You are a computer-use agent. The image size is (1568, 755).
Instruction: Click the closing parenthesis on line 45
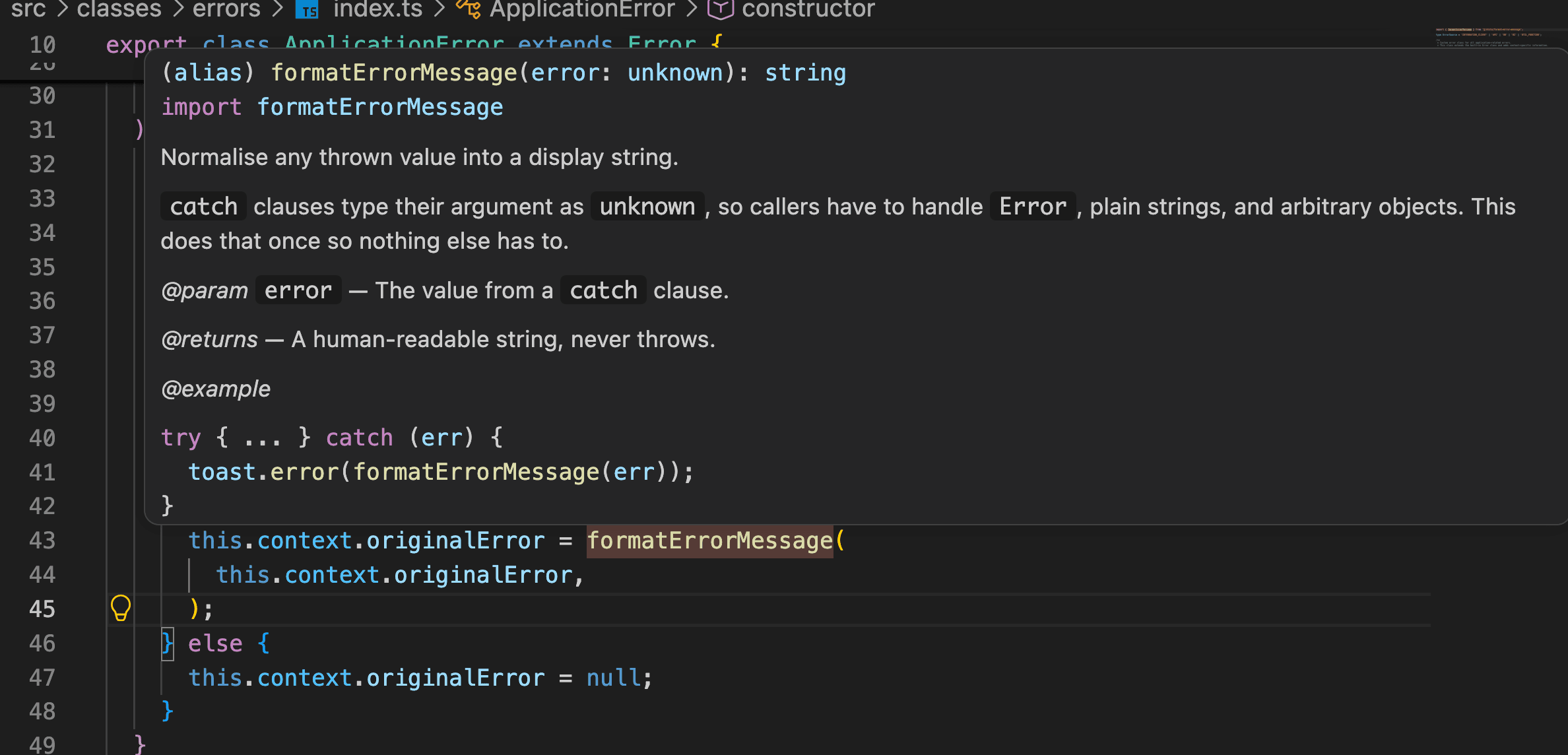tap(194, 608)
